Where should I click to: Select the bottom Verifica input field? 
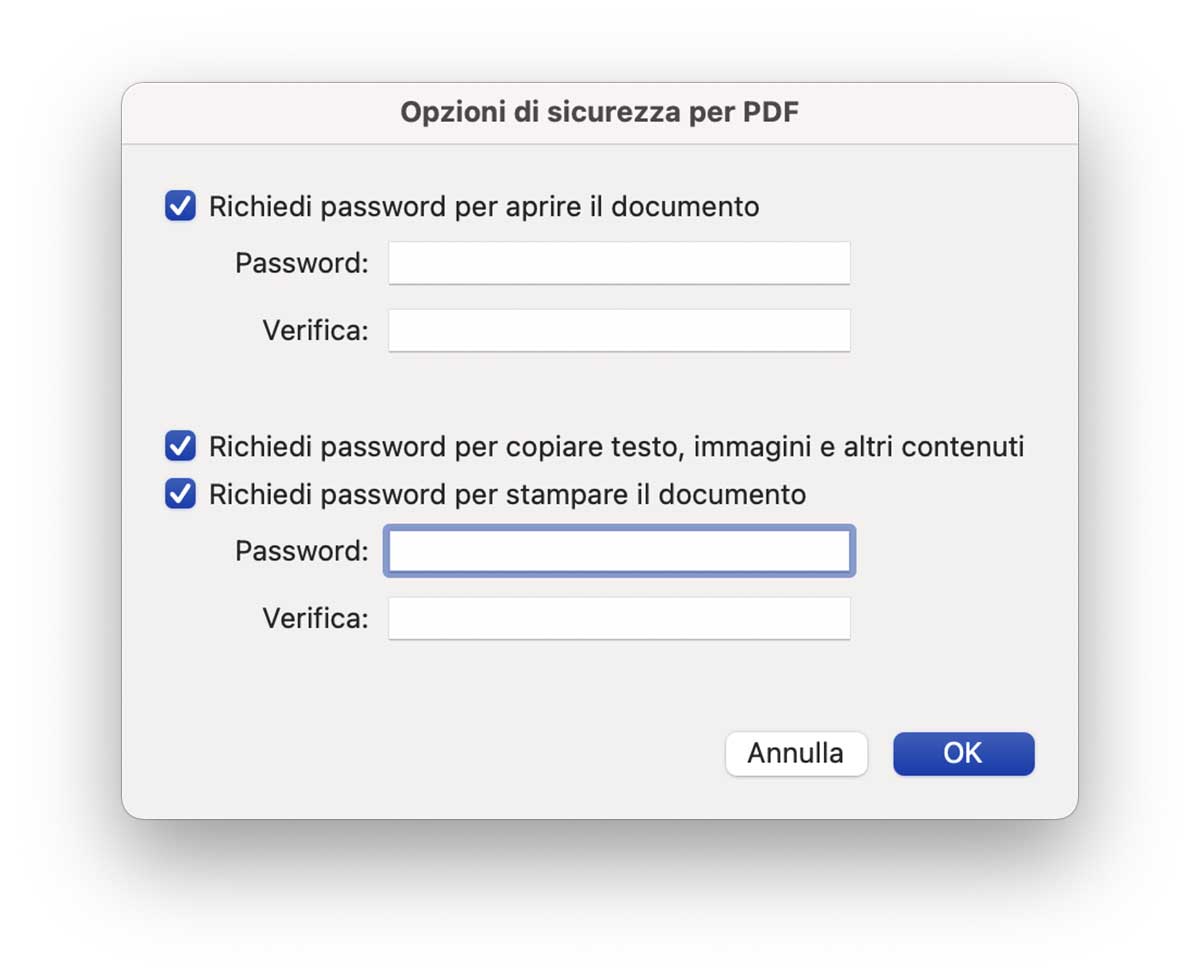pyautogui.click(x=619, y=618)
